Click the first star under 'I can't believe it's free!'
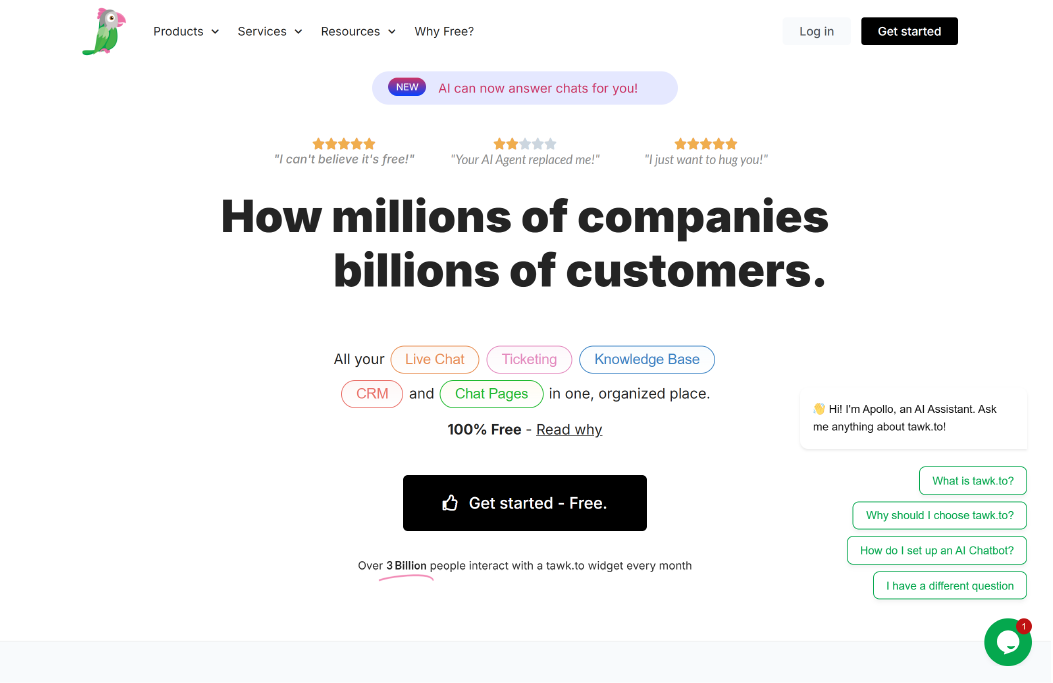The height and width of the screenshot is (683, 1053). click(x=318, y=143)
